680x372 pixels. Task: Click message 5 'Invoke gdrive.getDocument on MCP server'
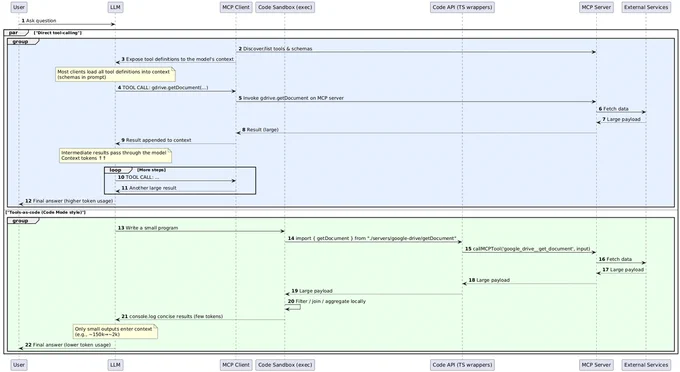click(x=291, y=98)
